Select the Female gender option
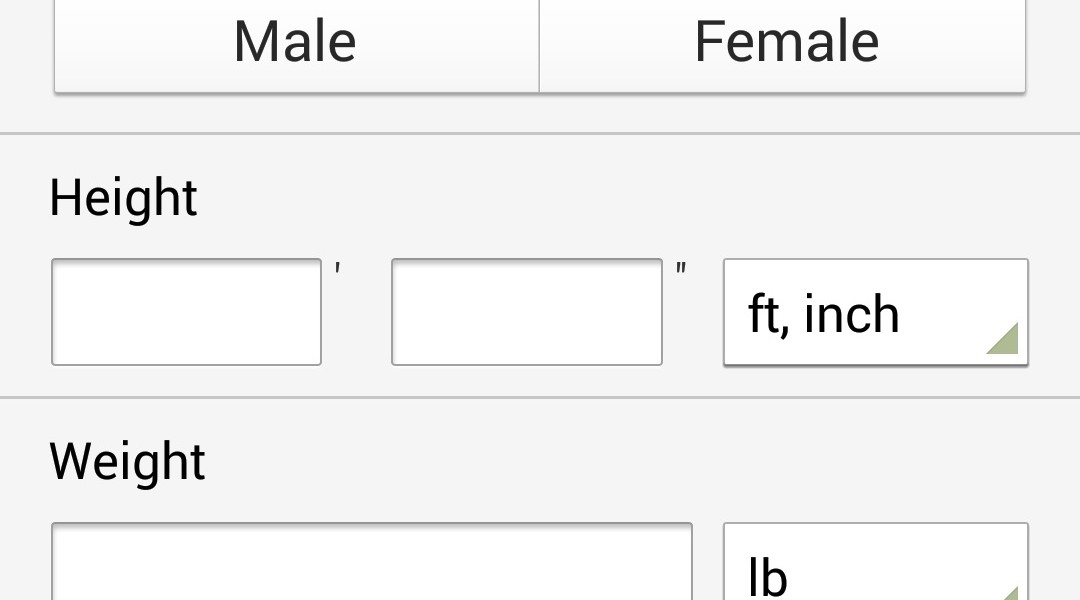Viewport: 1080px width, 600px height. pyautogui.click(x=783, y=44)
